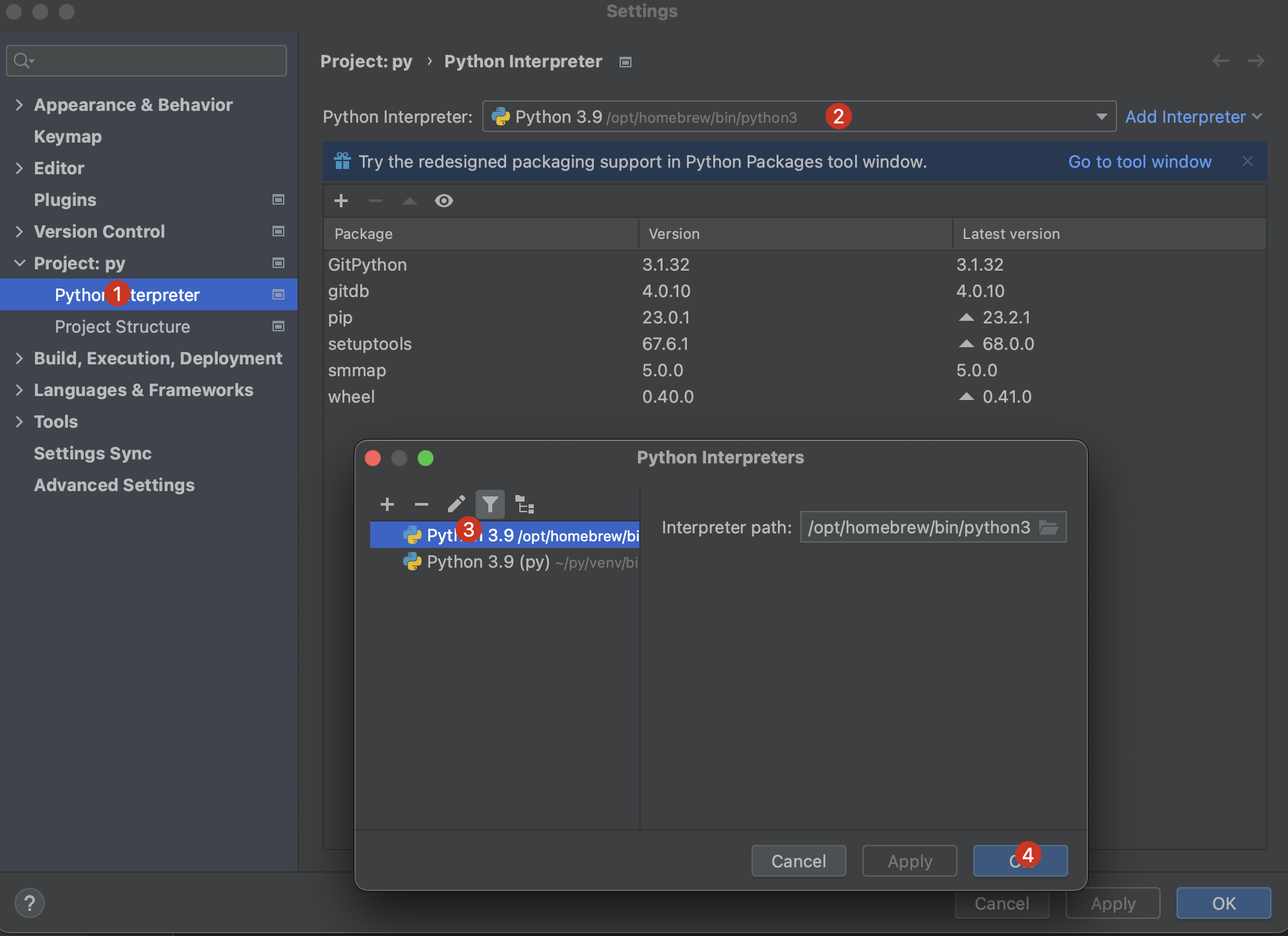Toggle the filter funnel icon
Screen dimensions: 1288x936
point(490,505)
